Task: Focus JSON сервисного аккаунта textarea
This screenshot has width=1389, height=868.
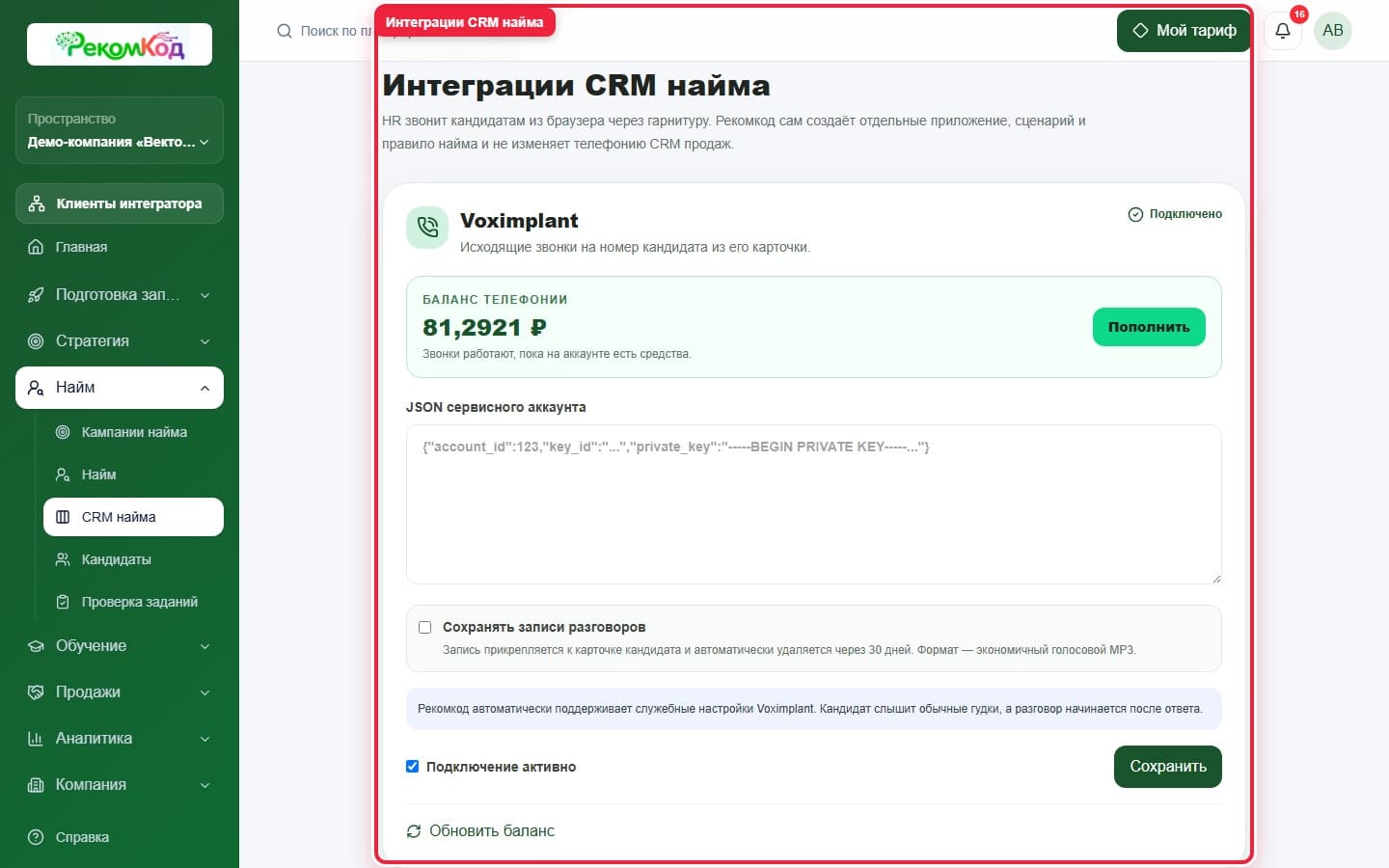Action: point(814,504)
